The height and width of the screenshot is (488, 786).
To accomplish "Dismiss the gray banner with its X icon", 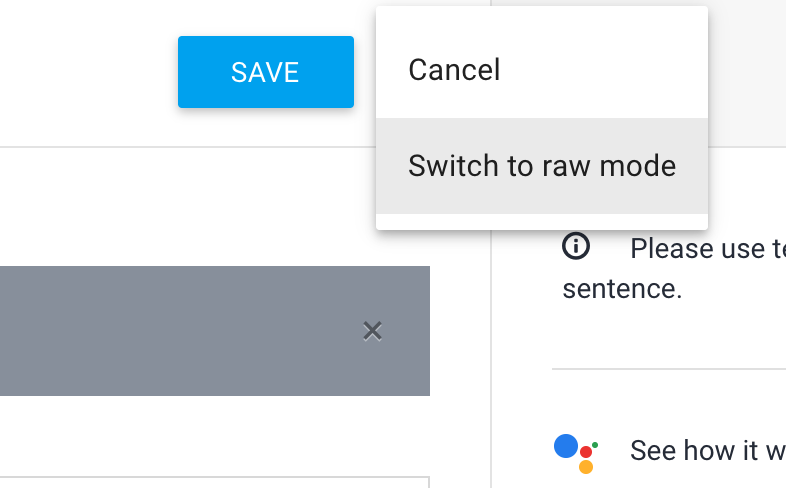I will (373, 331).
